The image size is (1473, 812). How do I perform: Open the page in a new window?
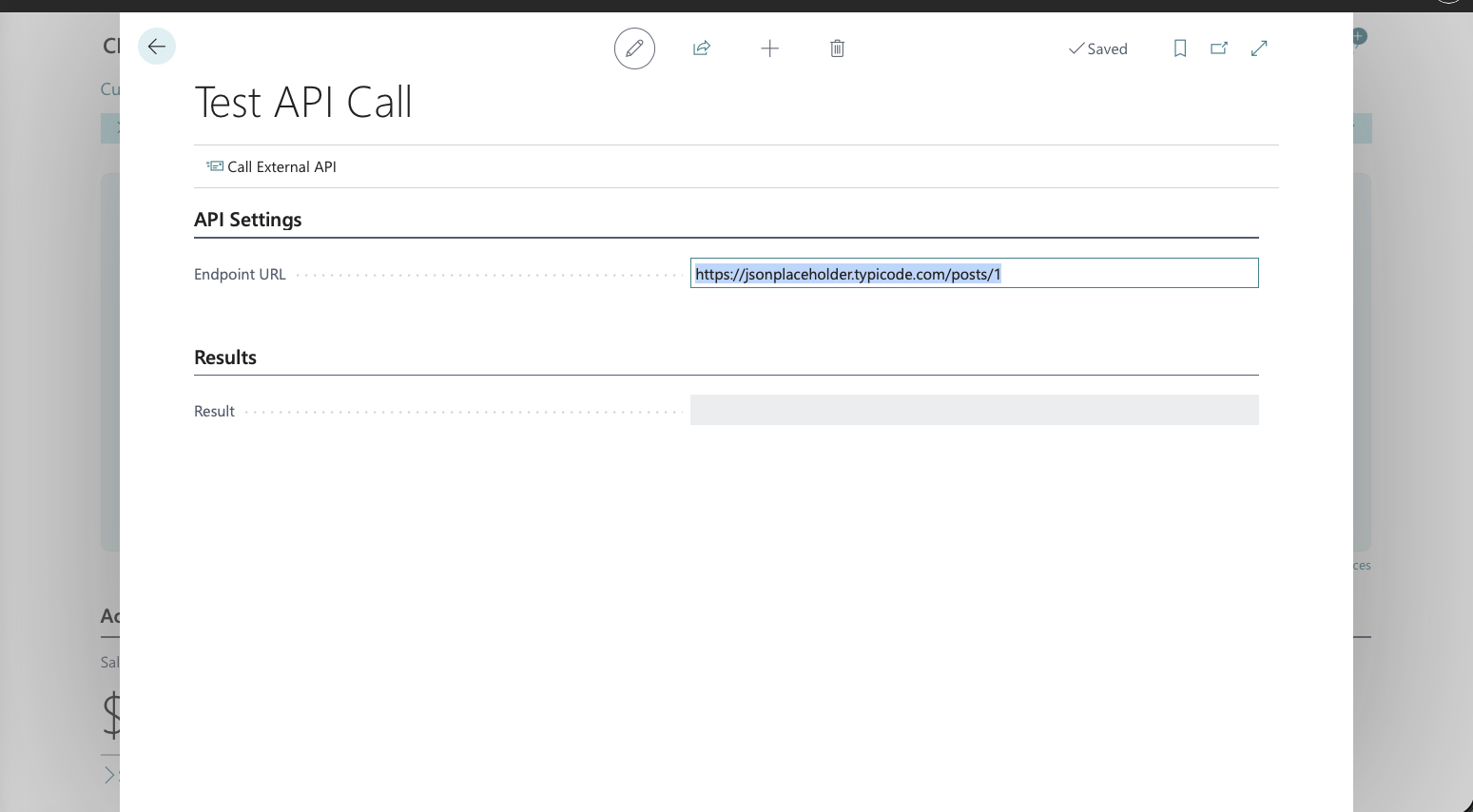coord(1219,48)
